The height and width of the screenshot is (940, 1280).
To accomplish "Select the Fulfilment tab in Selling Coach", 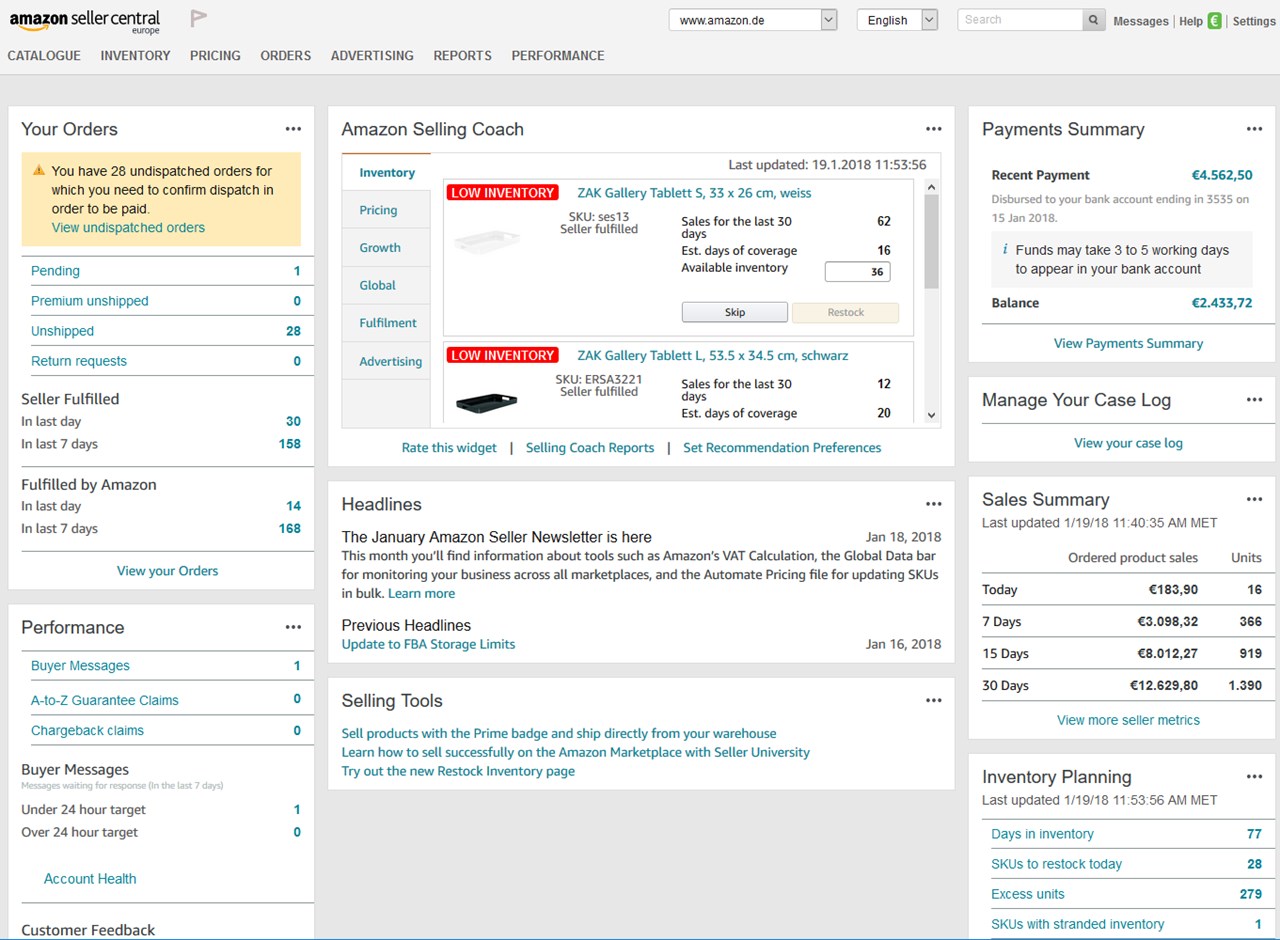I will click(x=386, y=323).
